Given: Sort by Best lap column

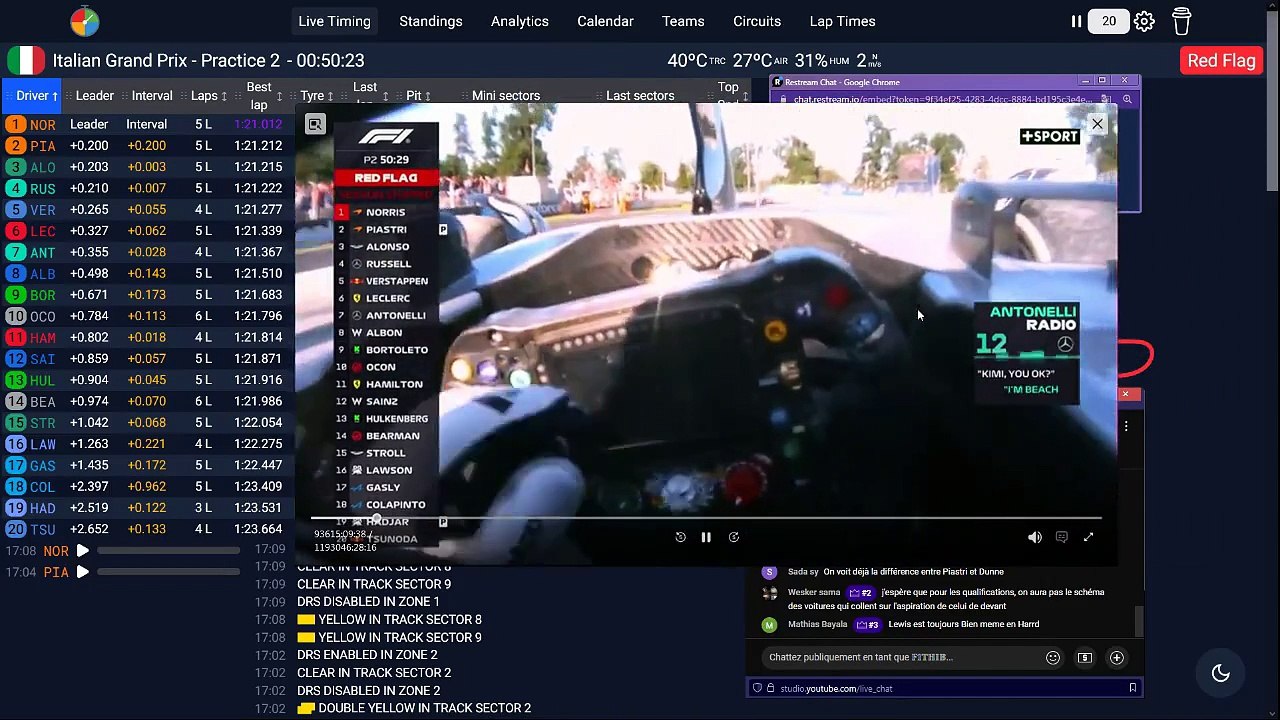Looking at the screenshot, I should pos(264,96).
